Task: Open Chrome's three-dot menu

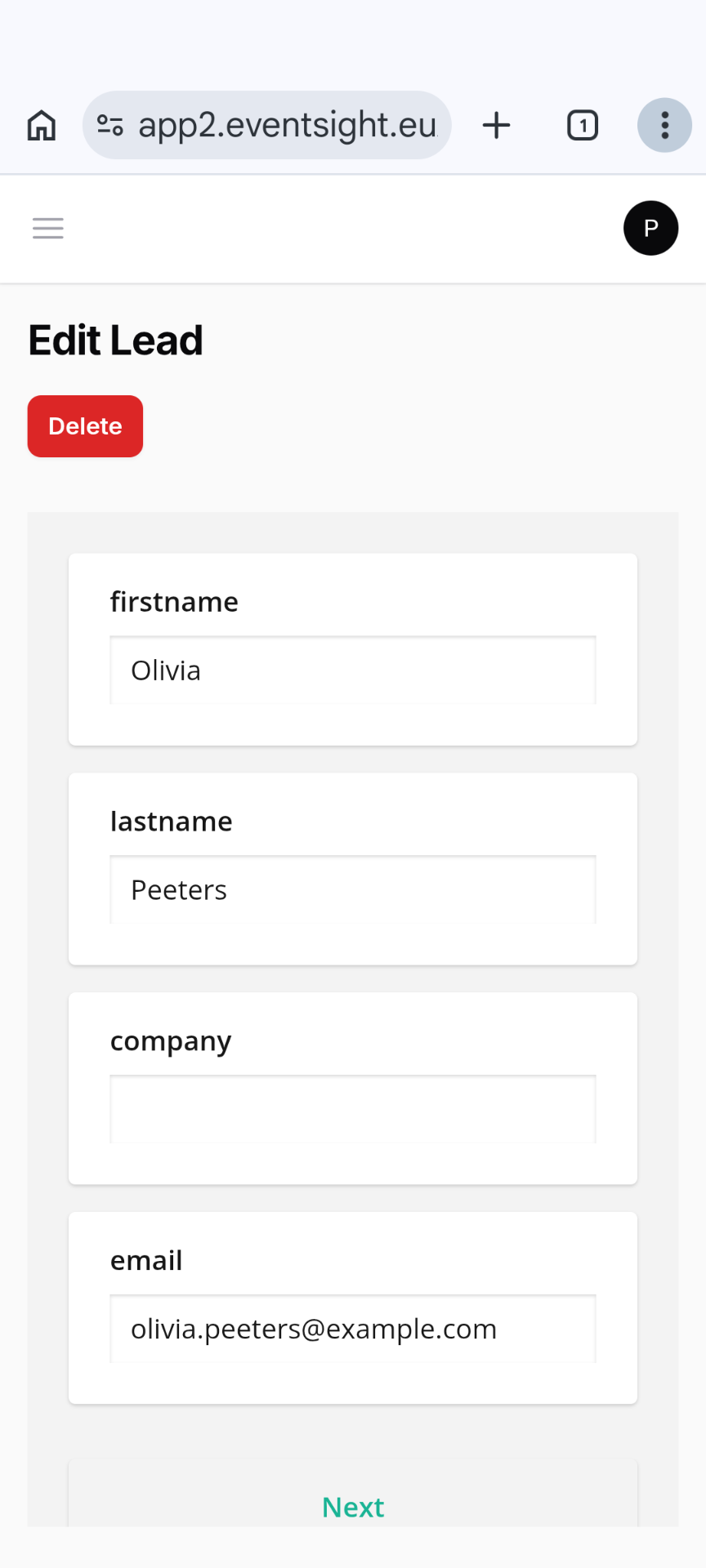Action: pos(664,126)
